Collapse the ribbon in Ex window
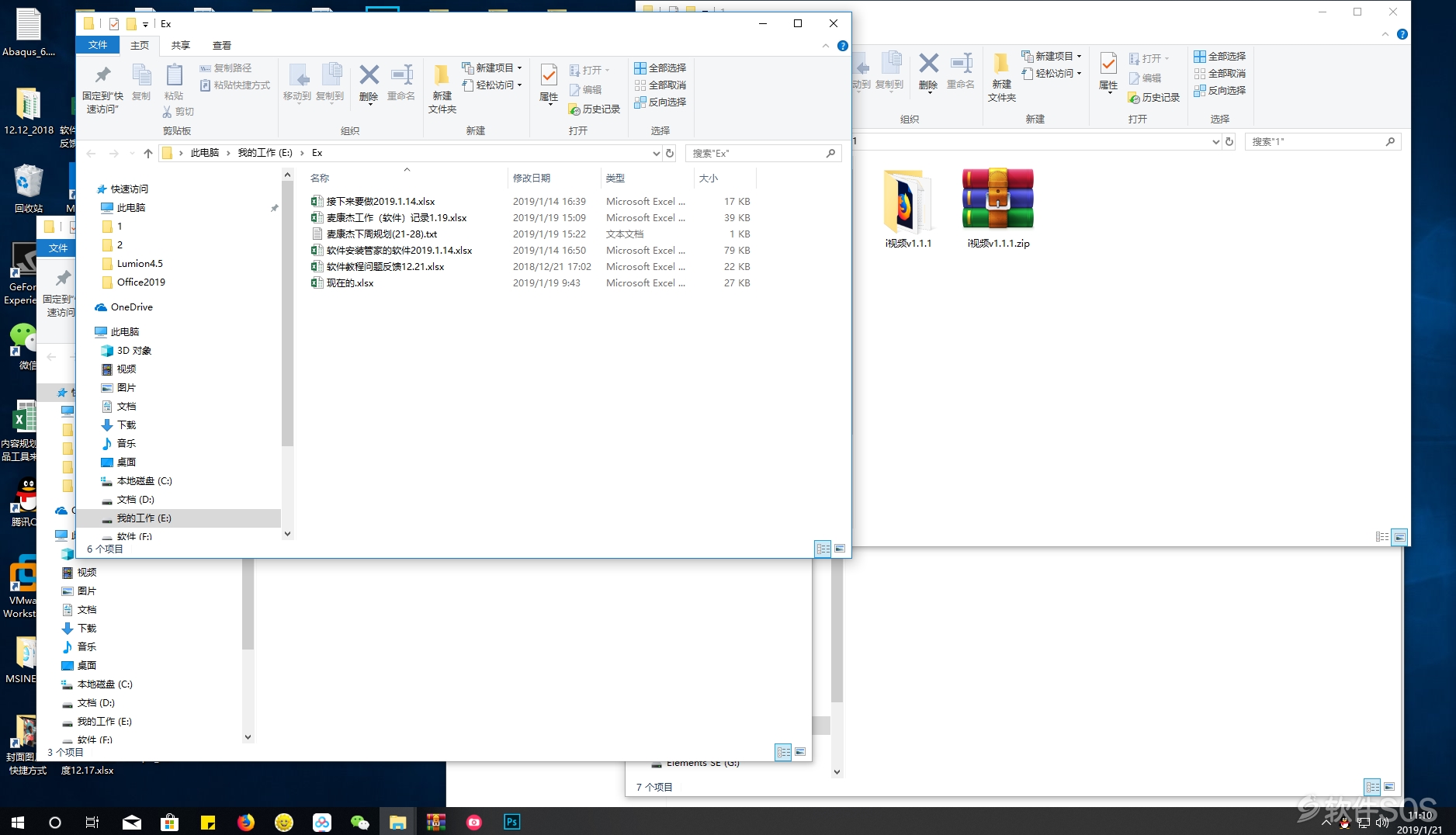Image resolution: width=1456 pixels, height=835 pixels. (826, 46)
